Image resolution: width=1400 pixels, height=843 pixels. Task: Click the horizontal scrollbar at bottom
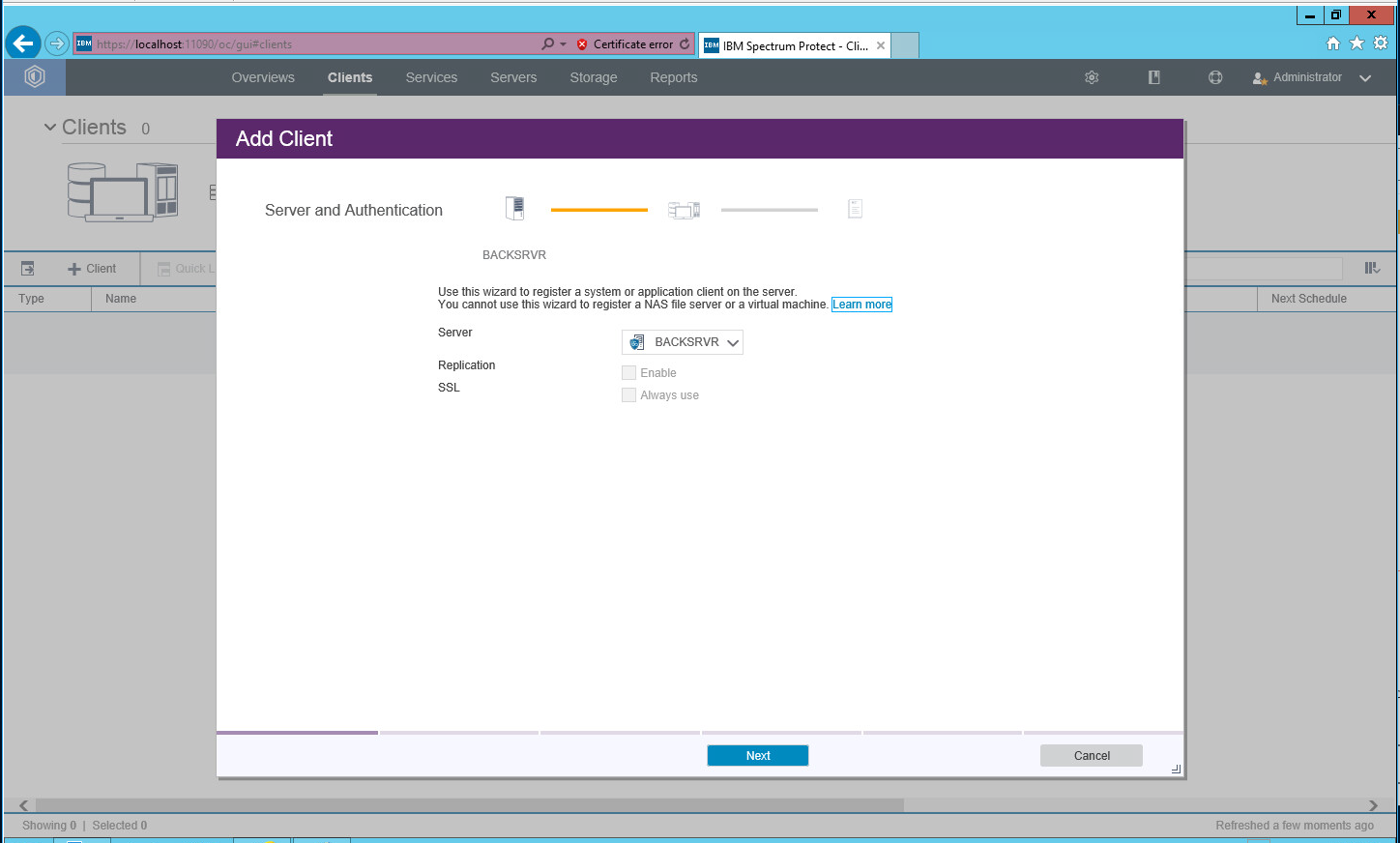[469, 805]
